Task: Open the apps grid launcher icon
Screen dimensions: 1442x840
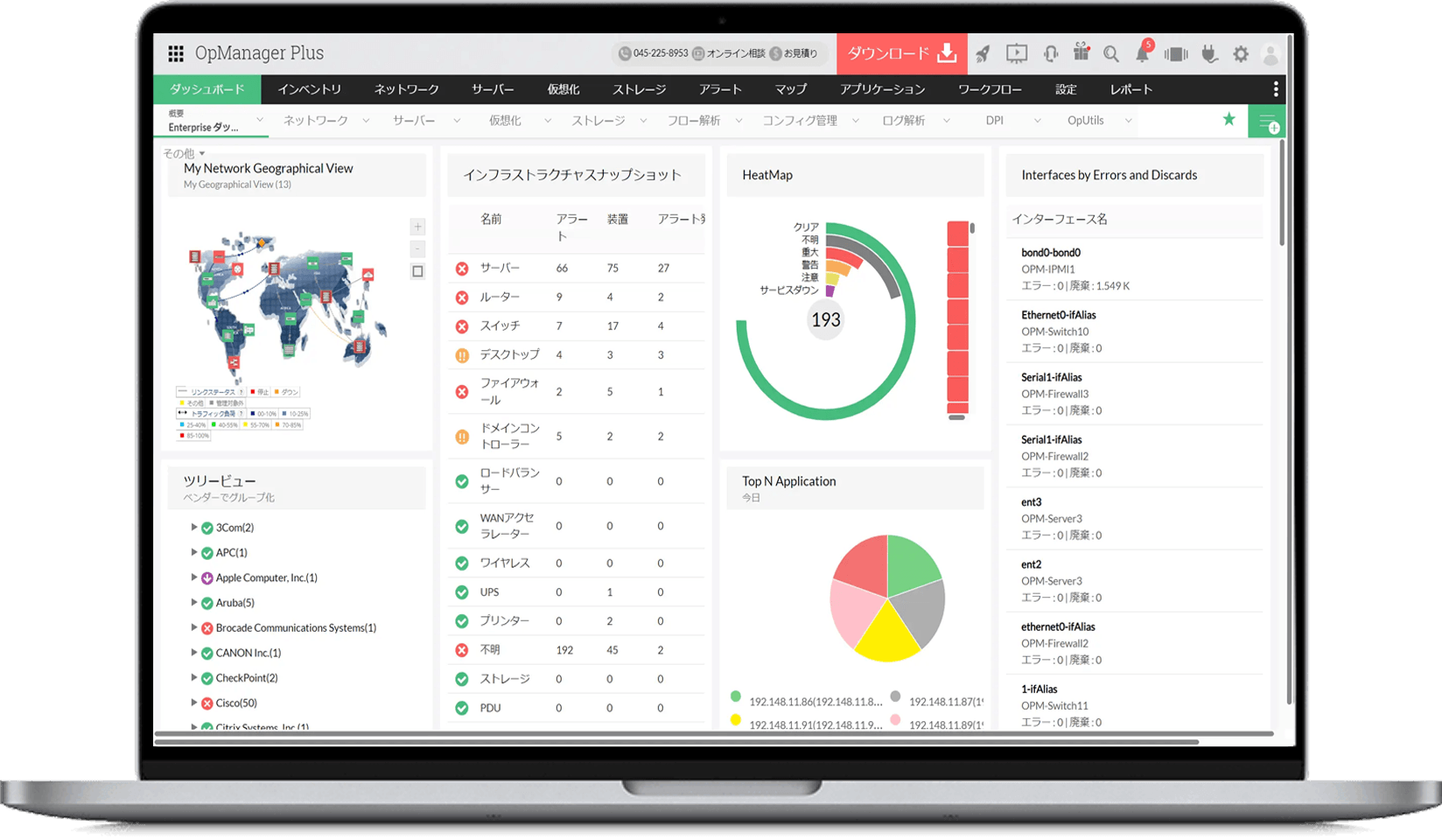Action: point(176,53)
